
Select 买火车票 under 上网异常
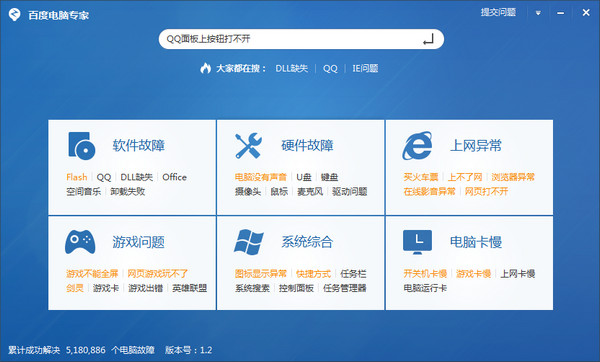[421, 177]
